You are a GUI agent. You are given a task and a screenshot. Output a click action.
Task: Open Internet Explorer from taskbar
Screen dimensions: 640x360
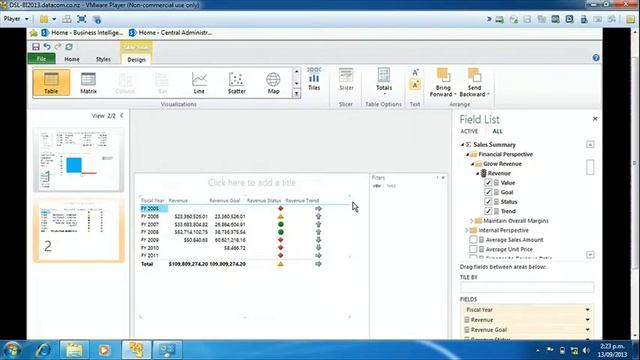coord(43,350)
